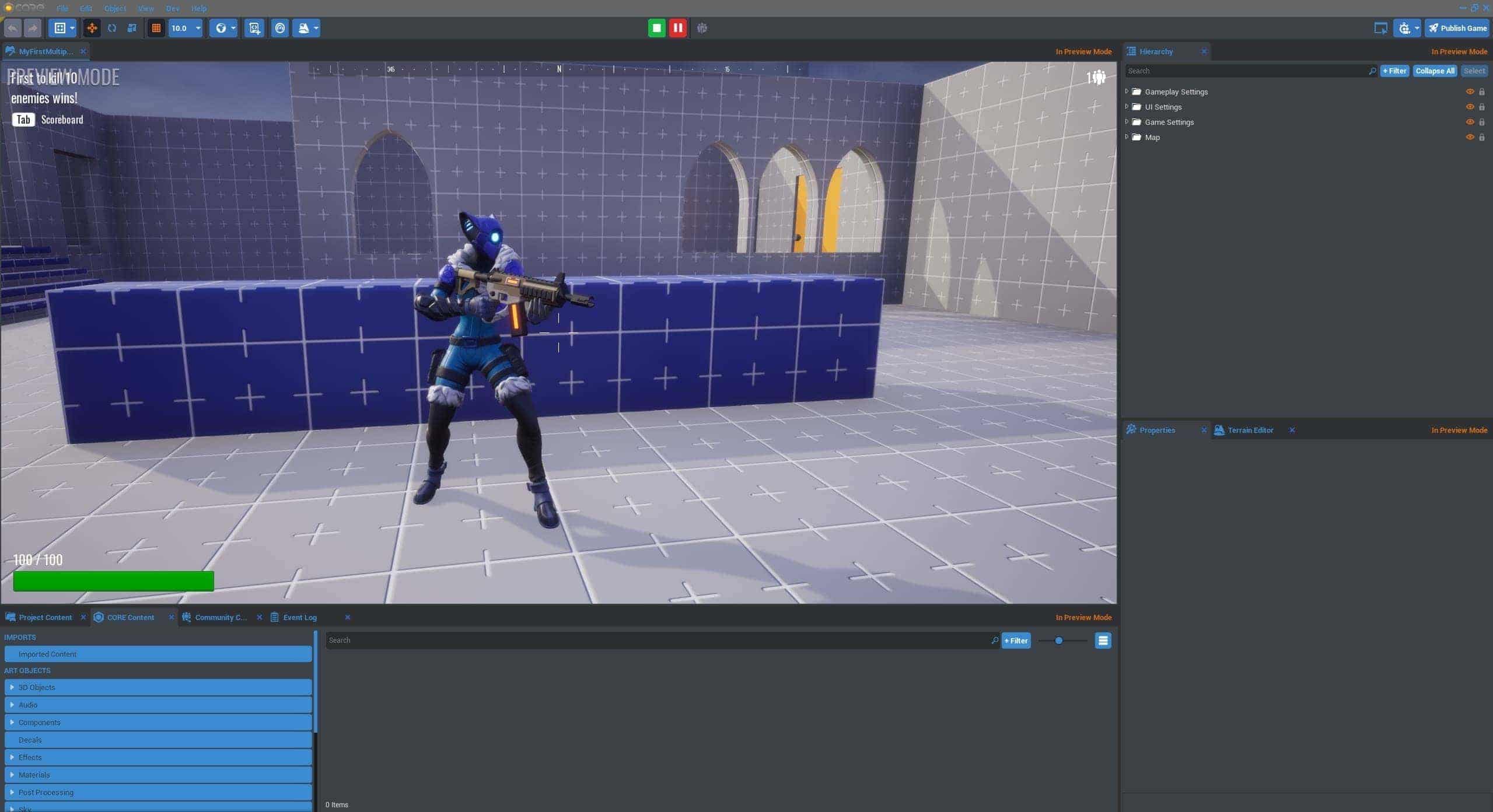Click the Event Log tab
This screenshot has width=1493, height=812.
pos(299,617)
